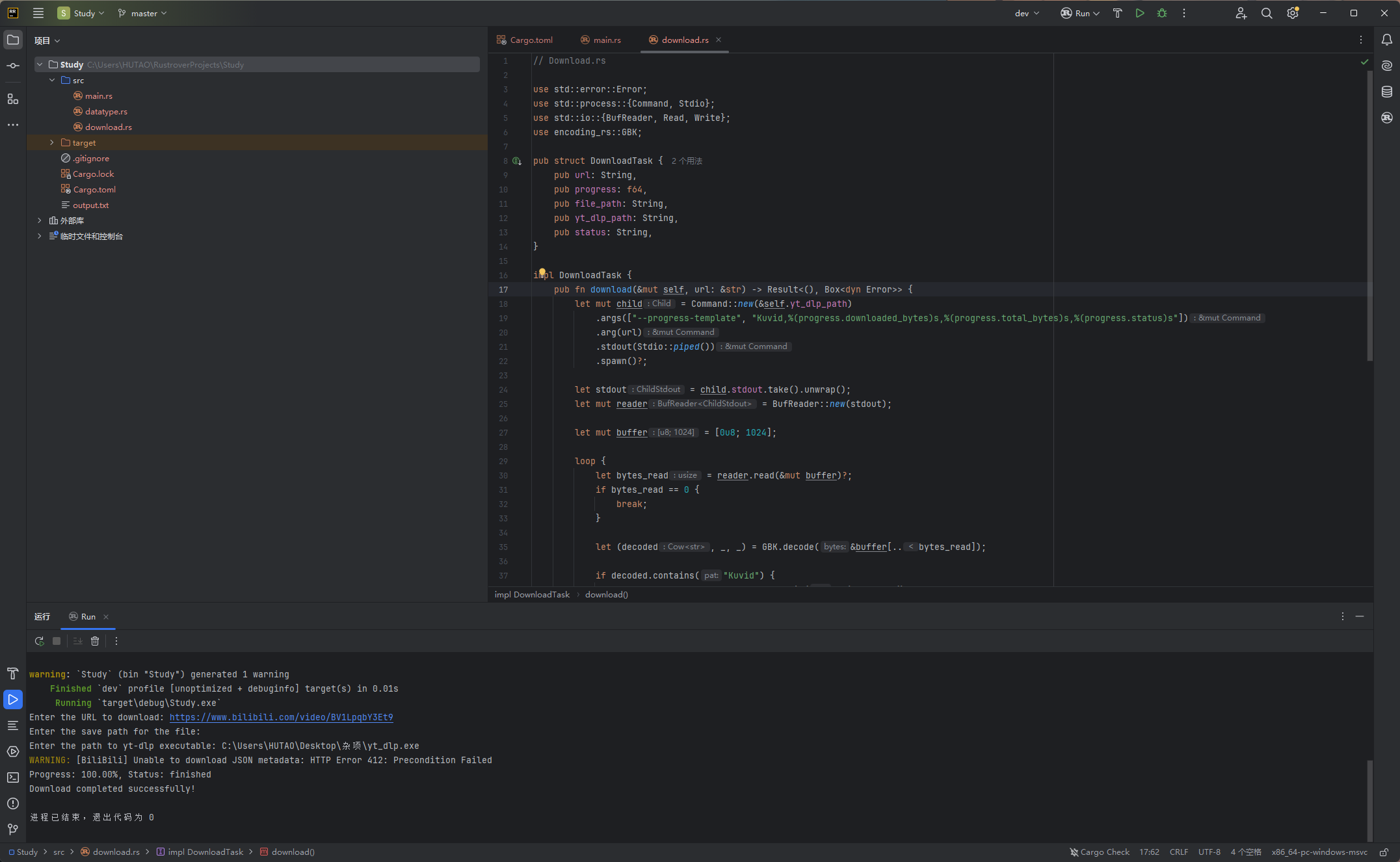
Task: Open output.txt in project tree
Action: [x=90, y=205]
